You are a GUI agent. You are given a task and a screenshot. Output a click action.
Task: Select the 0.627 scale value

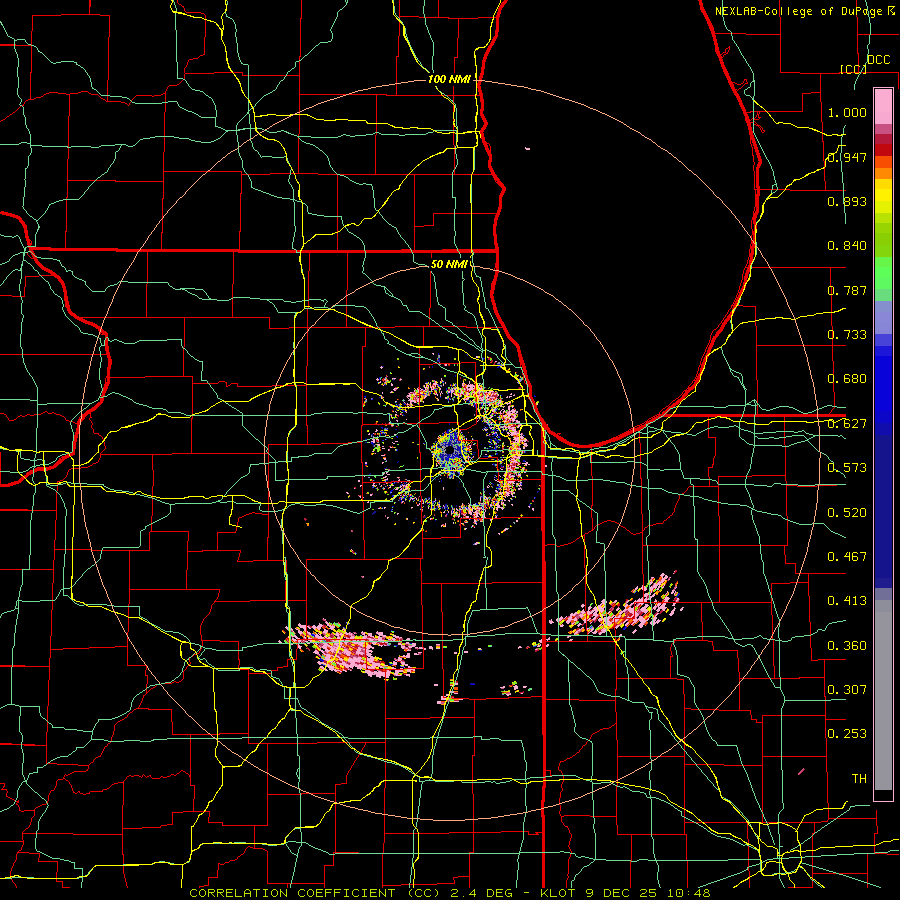coord(847,424)
